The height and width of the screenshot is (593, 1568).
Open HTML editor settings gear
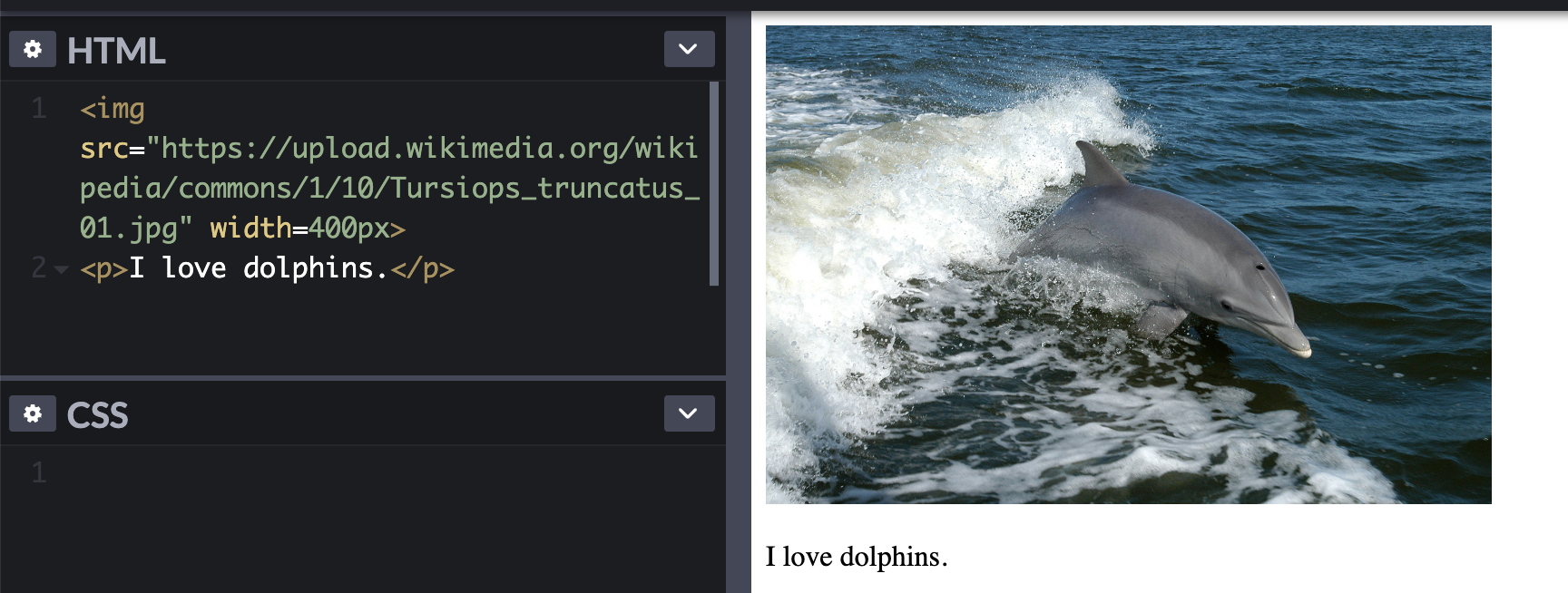coord(33,49)
